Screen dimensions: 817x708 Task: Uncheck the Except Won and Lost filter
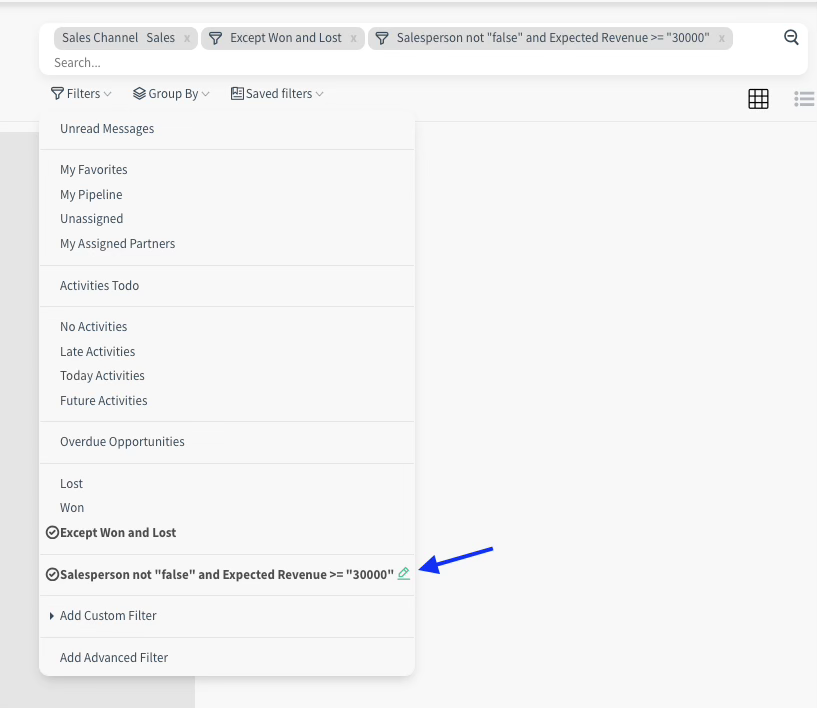pyautogui.click(x=117, y=533)
